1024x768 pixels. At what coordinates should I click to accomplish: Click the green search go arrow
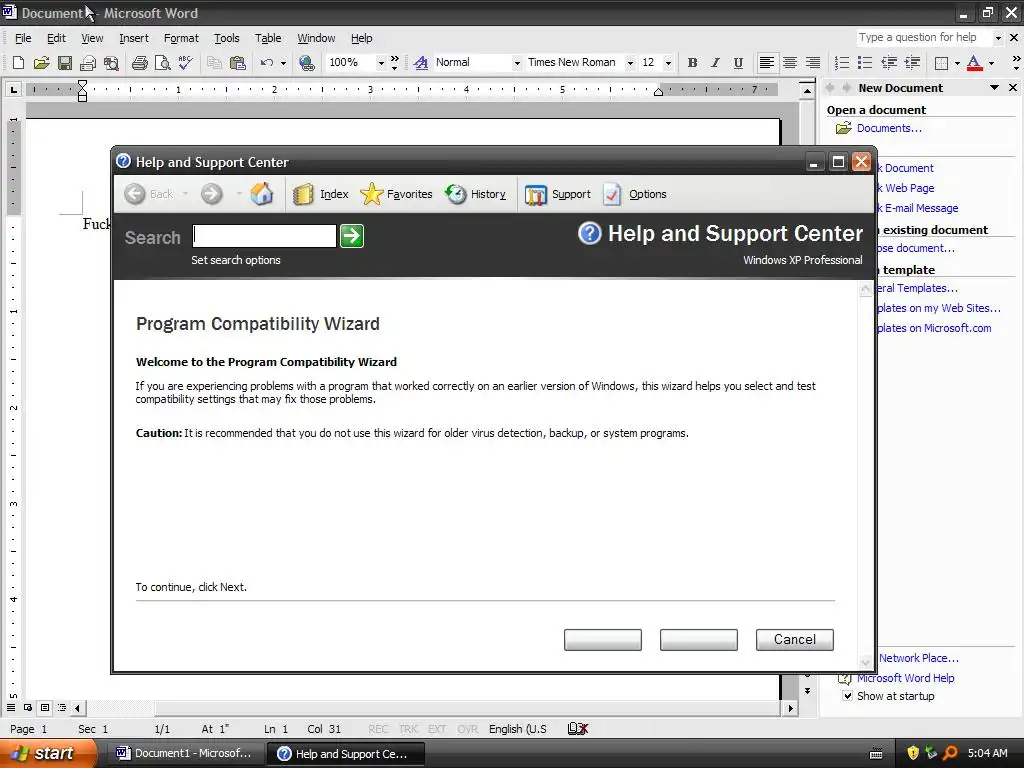352,236
